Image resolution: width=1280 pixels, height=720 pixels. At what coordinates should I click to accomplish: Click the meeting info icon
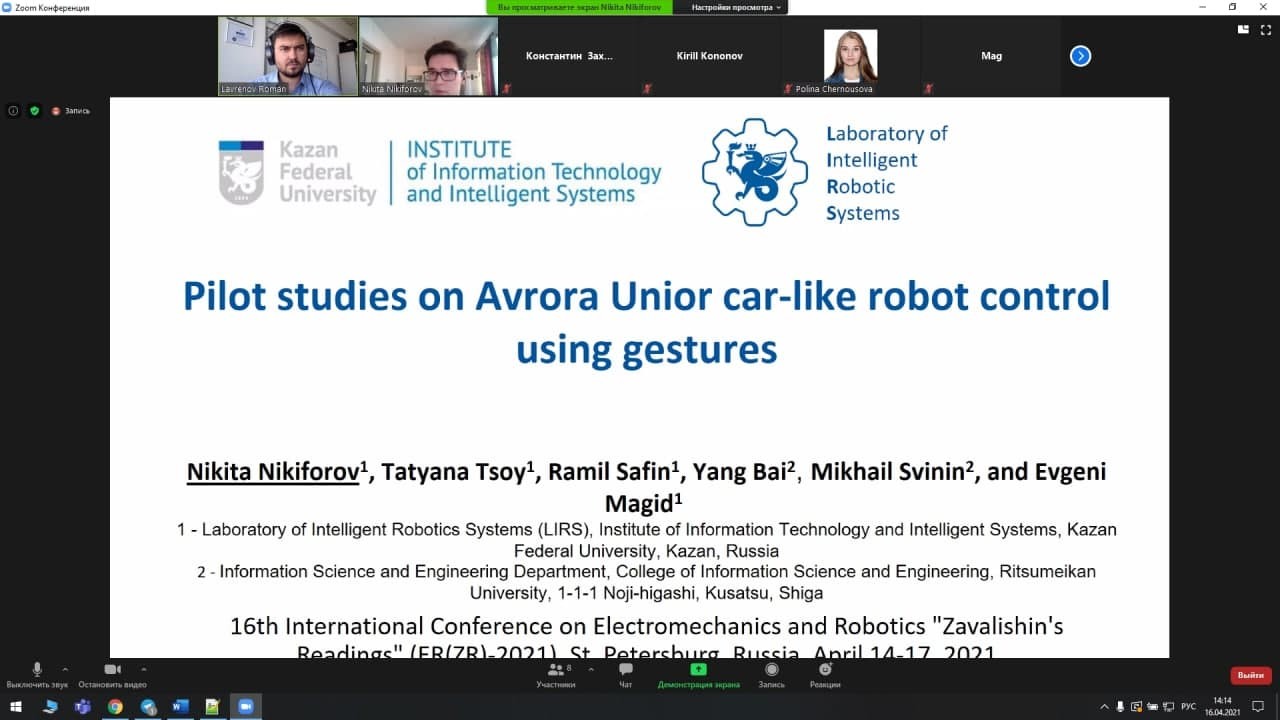tap(13, 111)
